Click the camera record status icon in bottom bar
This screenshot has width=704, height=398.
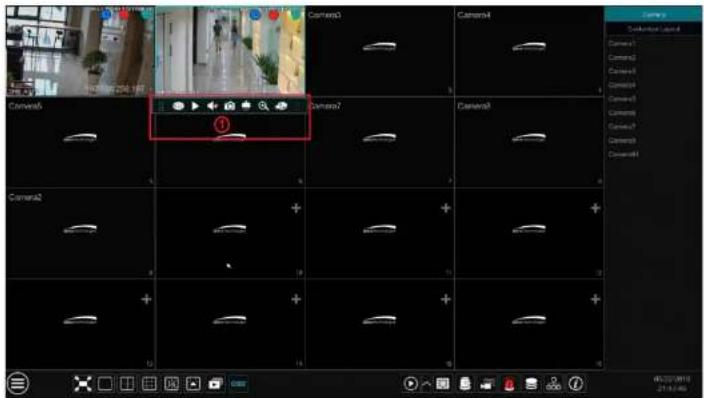(487, 384)
